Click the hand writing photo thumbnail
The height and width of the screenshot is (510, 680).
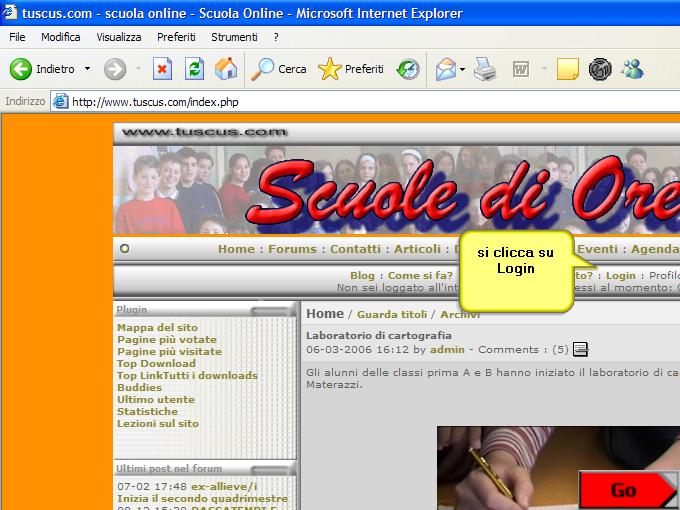click(558, 468)
